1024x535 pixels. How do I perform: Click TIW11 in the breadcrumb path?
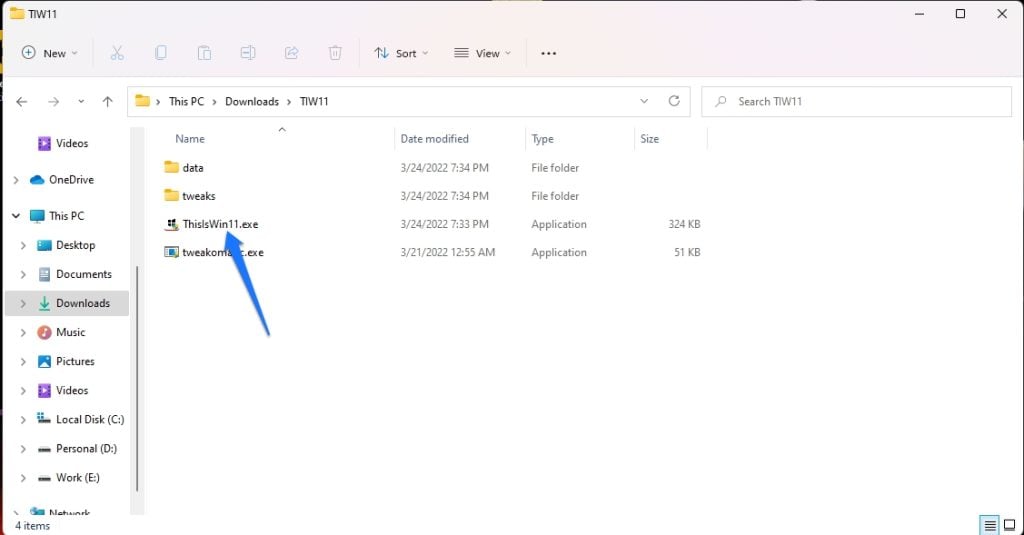[314, 101]
